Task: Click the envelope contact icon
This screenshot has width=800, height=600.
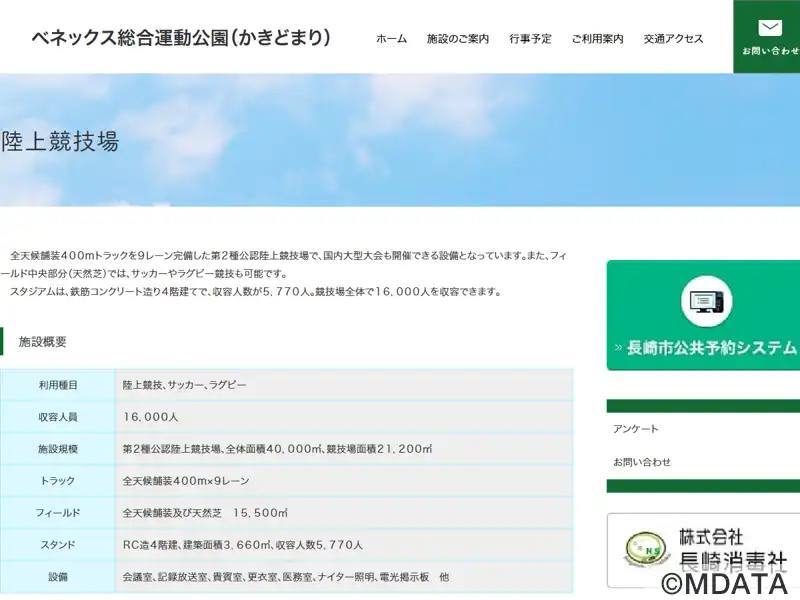Action: tap(770, 28)
